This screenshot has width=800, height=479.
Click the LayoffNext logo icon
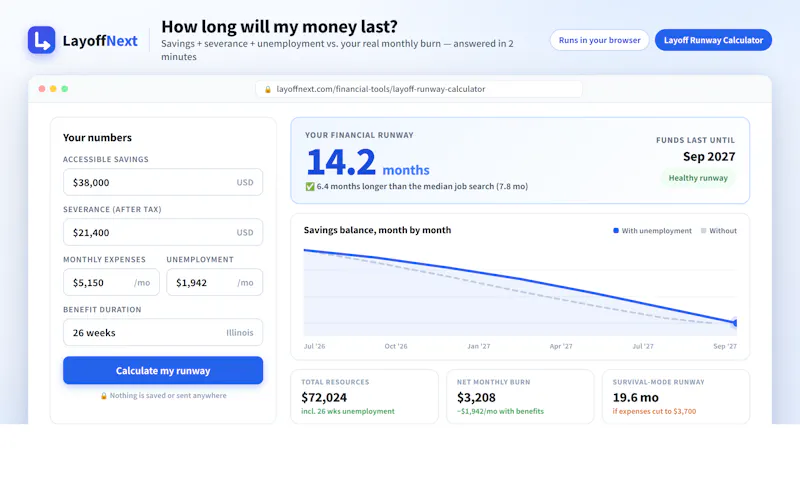(x=41, y=40)
